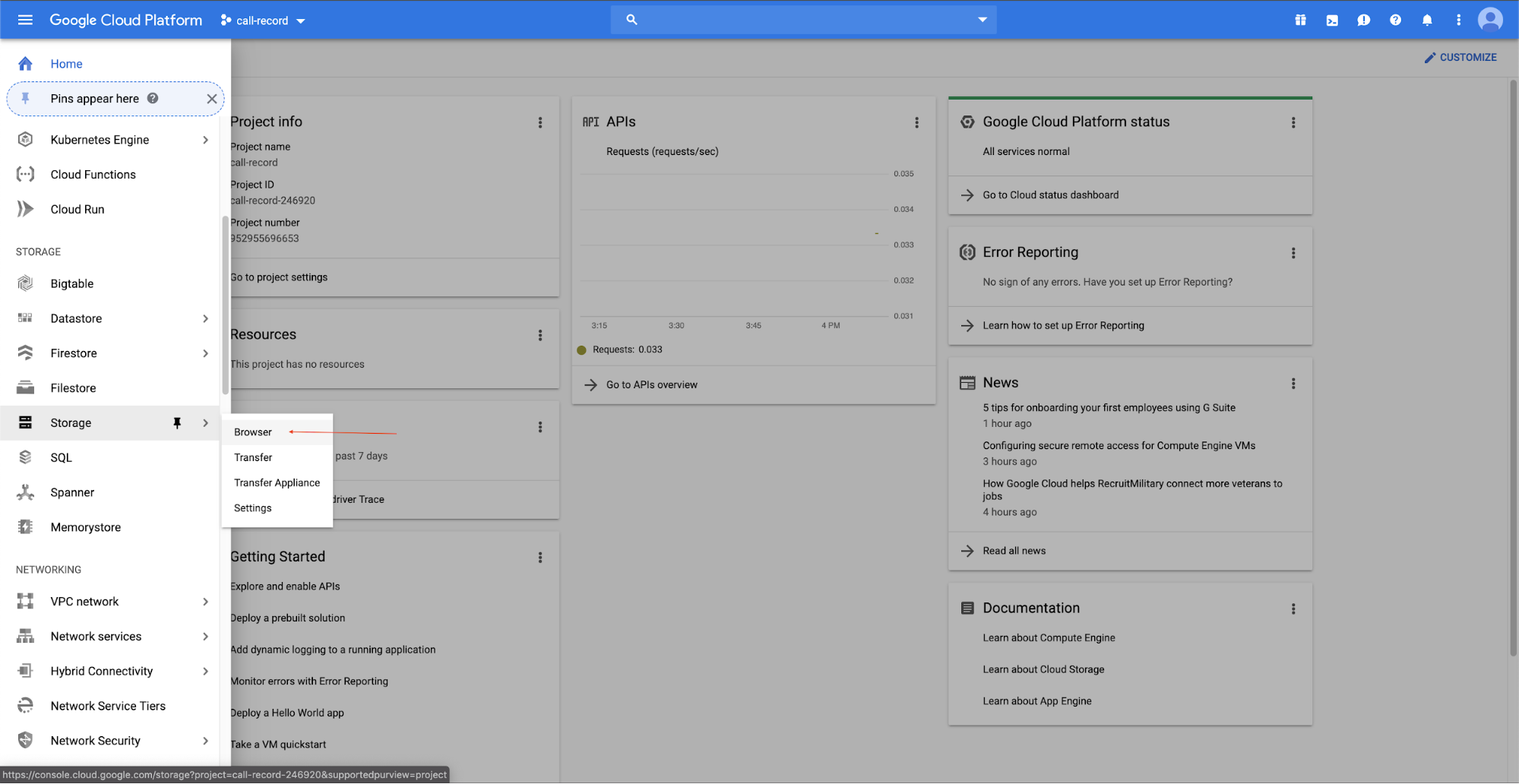Click the SQL icon
1519x784 pixels.
[25, 457]
